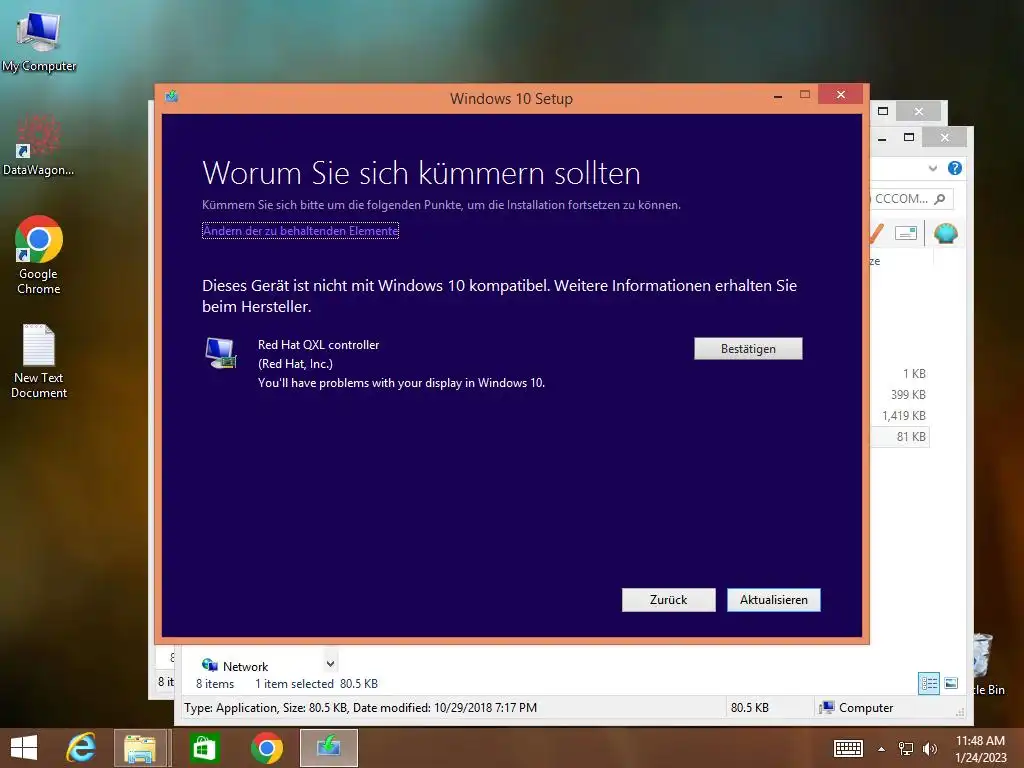
Task: Show hidden system tray icons
Action: (882, 749)
